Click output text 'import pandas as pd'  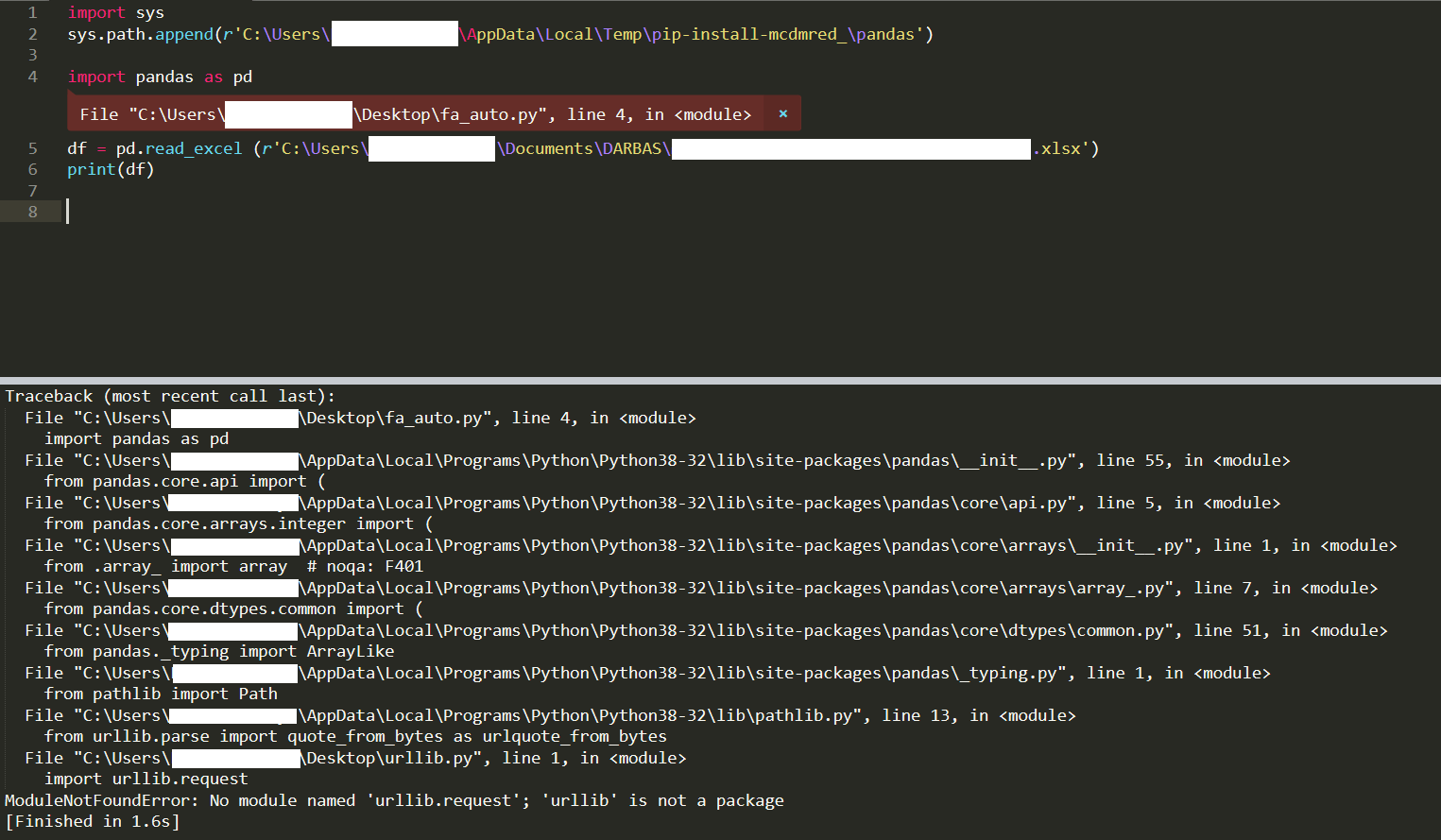coord(137,438)
